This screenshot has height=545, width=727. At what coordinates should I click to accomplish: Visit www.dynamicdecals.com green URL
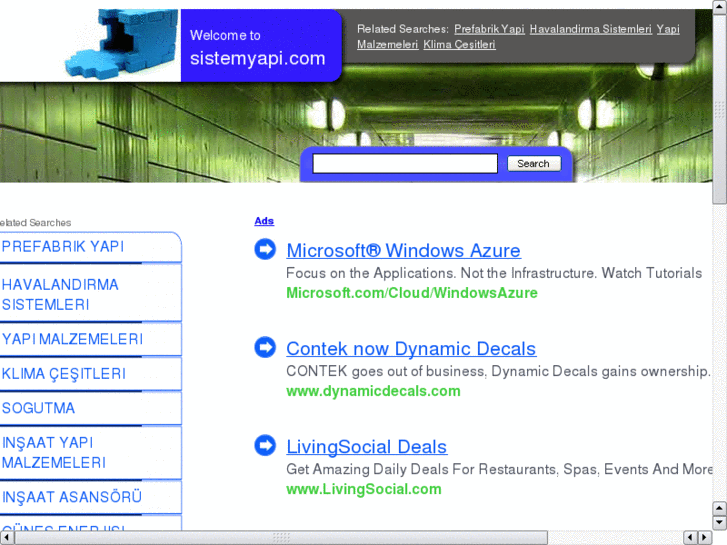pyautogui.click(x=373, y=391)
